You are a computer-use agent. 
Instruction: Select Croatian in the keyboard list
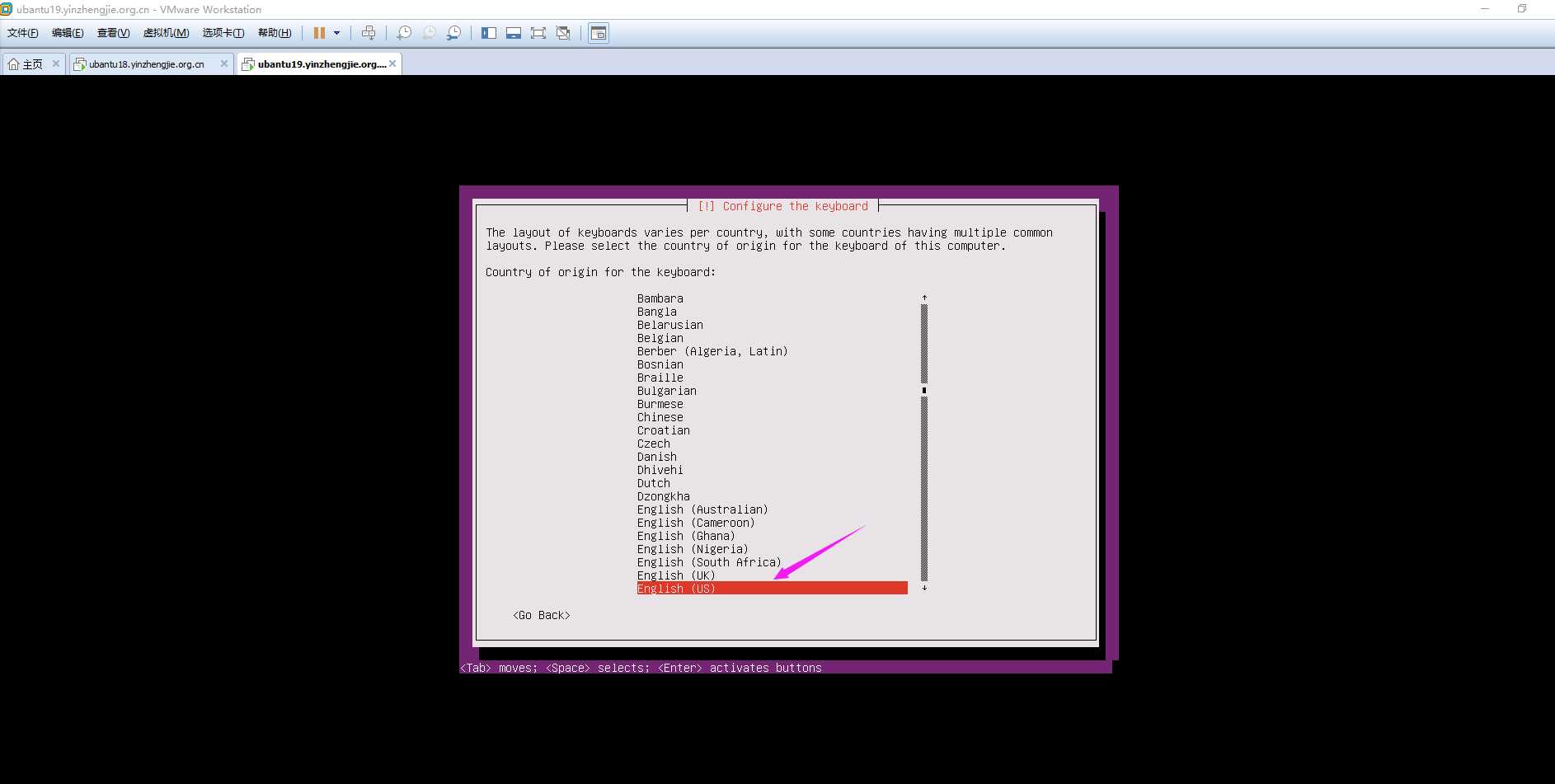tap(664, 430)
